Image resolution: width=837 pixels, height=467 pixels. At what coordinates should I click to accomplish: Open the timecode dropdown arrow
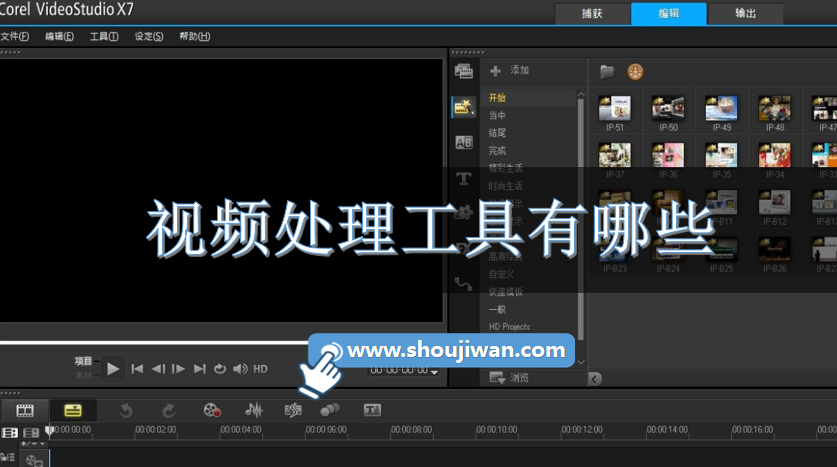click(x=435, y=372)
